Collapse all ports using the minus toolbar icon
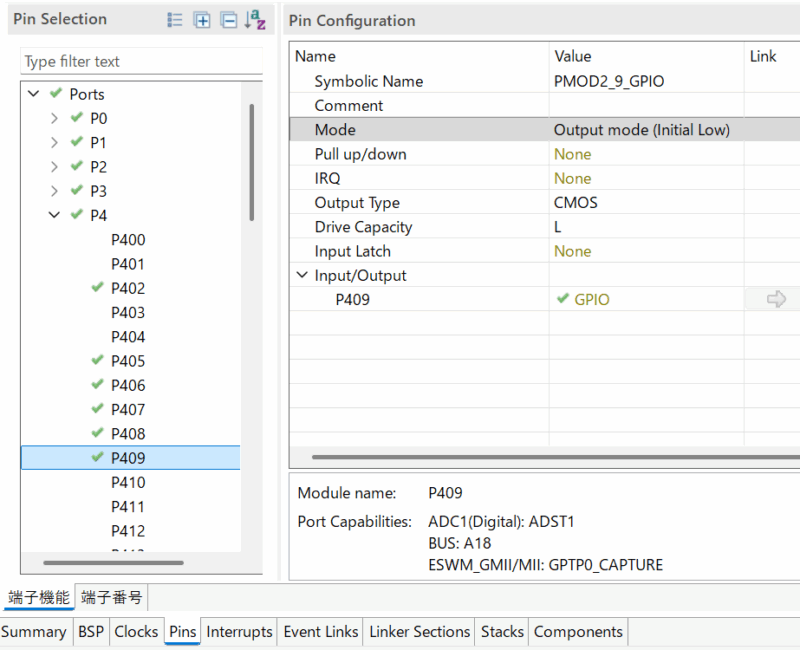The height and width of the screenshot is (650, 800). (228, 19)
